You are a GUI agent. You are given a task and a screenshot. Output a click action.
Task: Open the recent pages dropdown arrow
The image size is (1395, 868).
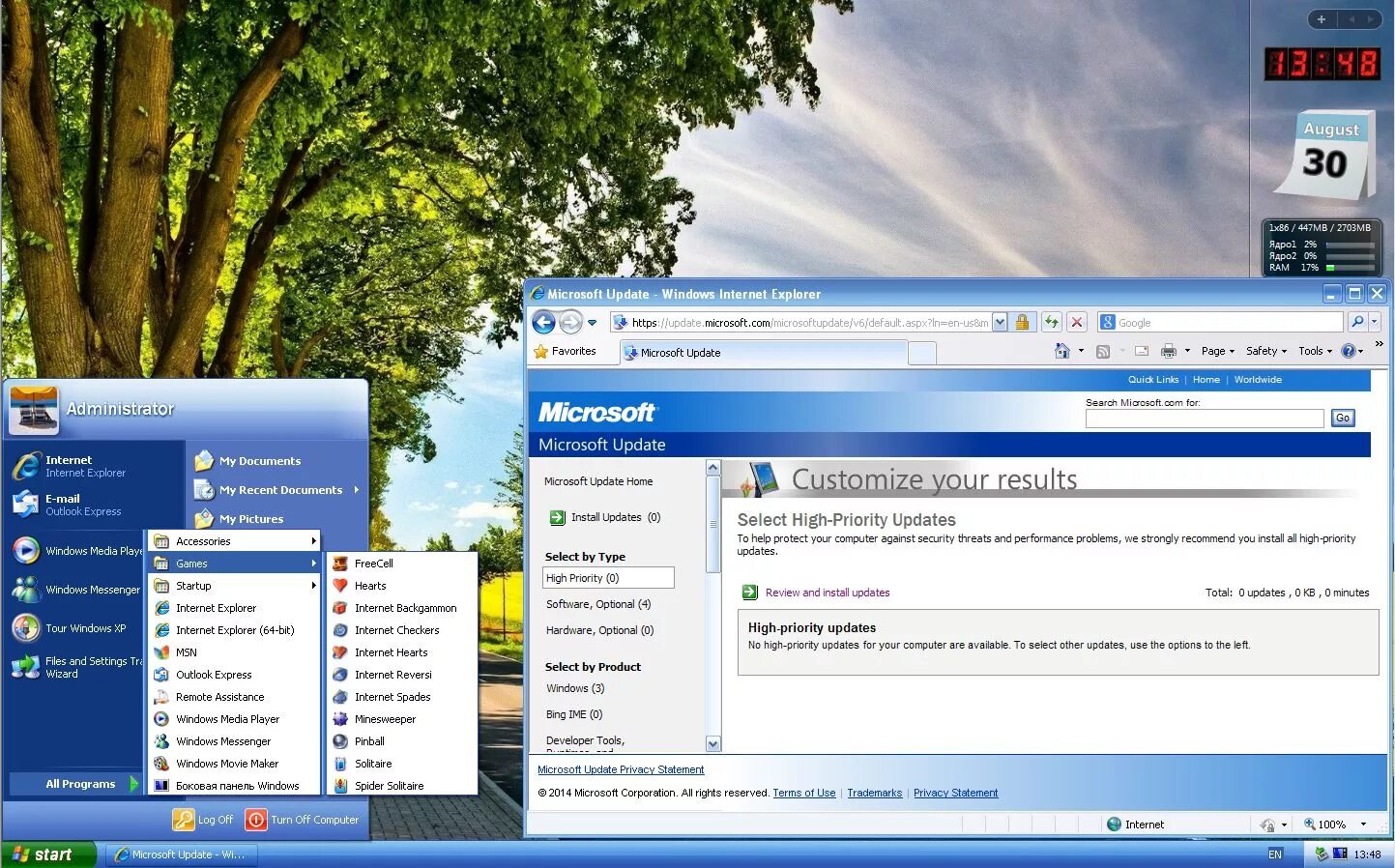click(593, 323)
